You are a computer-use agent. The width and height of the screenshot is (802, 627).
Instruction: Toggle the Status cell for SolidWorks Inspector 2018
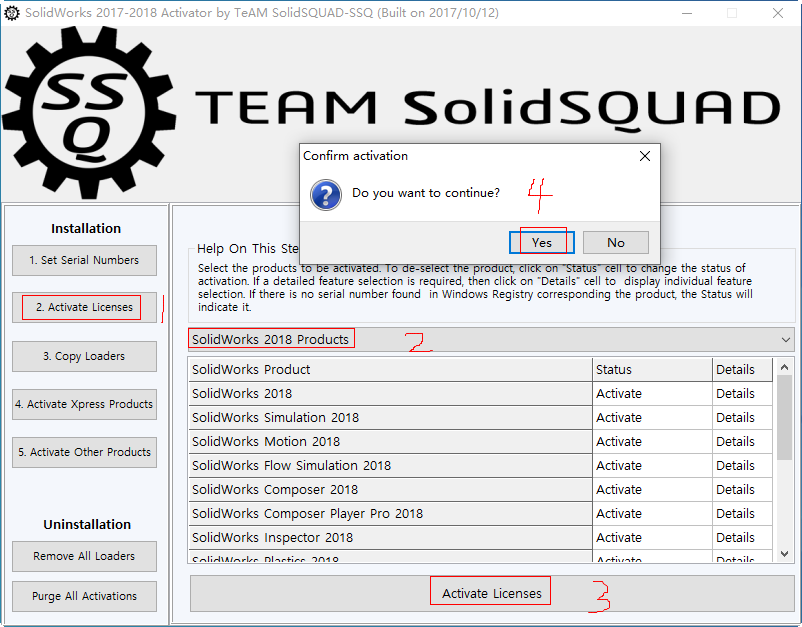click(652, 538)
